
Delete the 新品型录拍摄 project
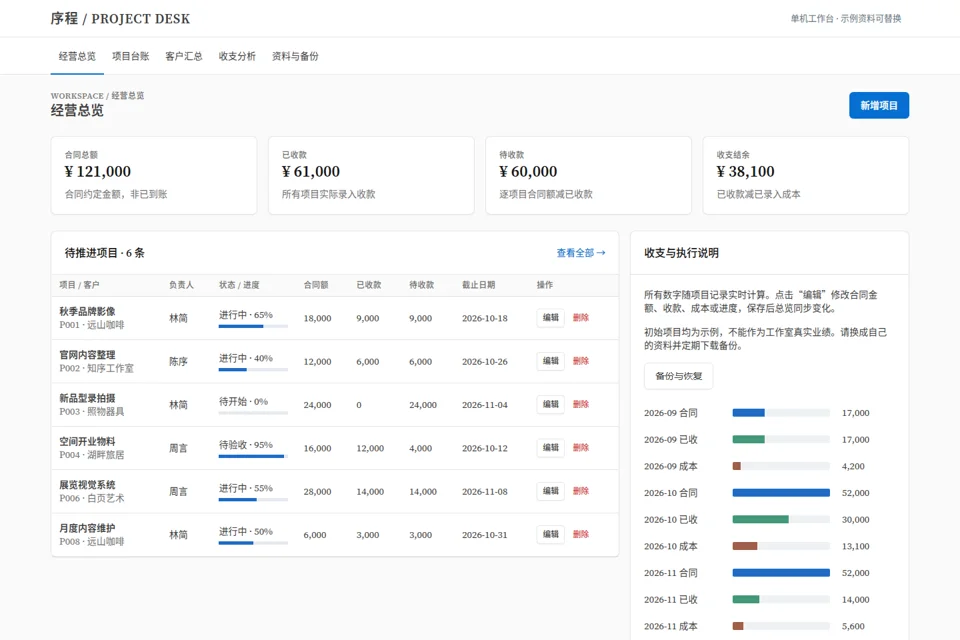pyautogui.click(x=580, y=404)
